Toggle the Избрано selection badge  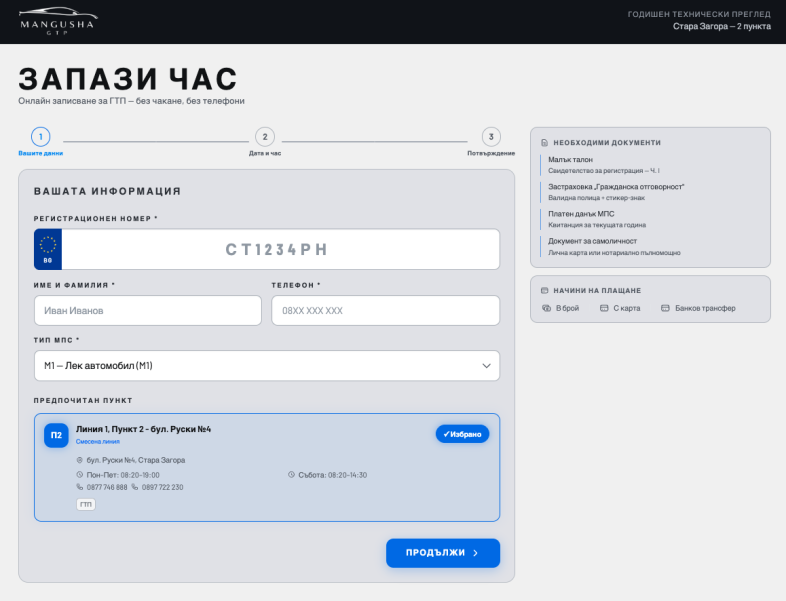(x=462, y=434)
